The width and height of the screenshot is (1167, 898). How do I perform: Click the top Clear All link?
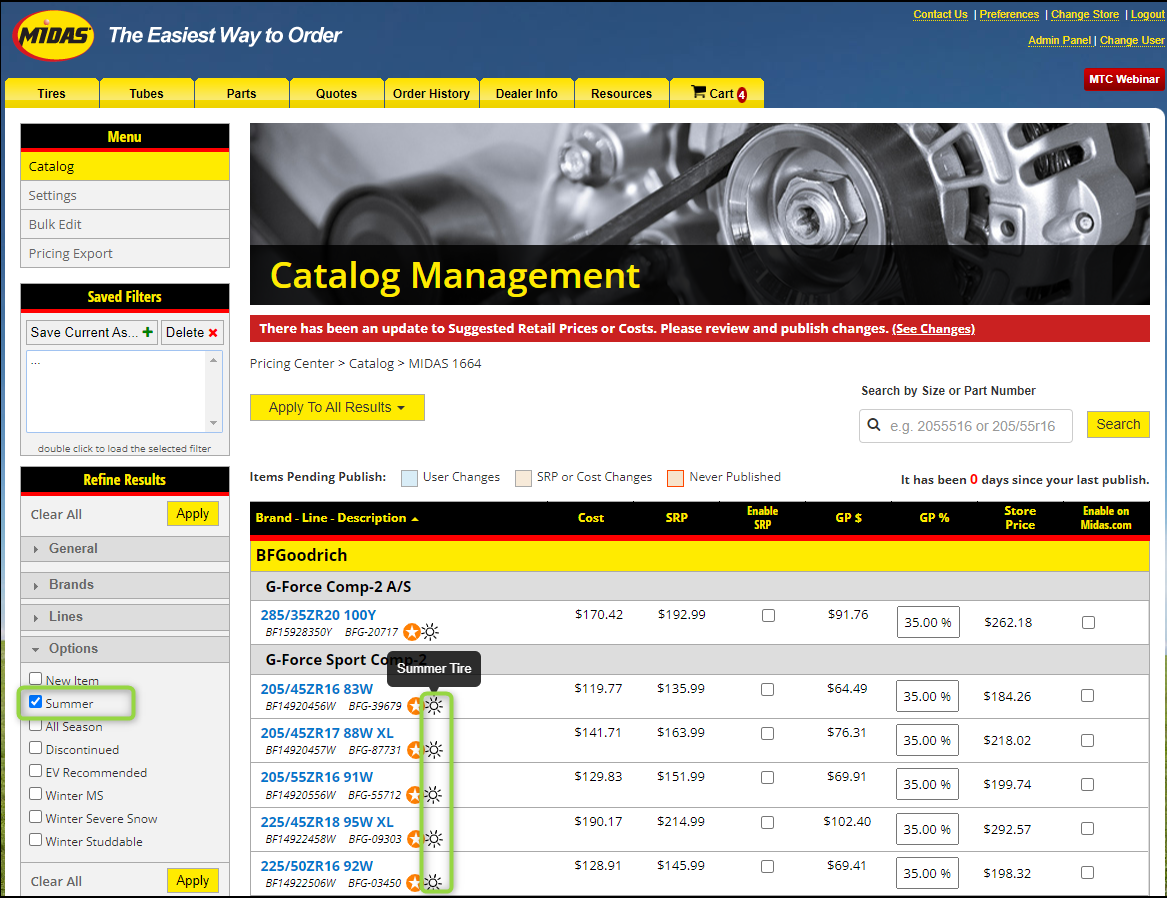pos(56,514)
